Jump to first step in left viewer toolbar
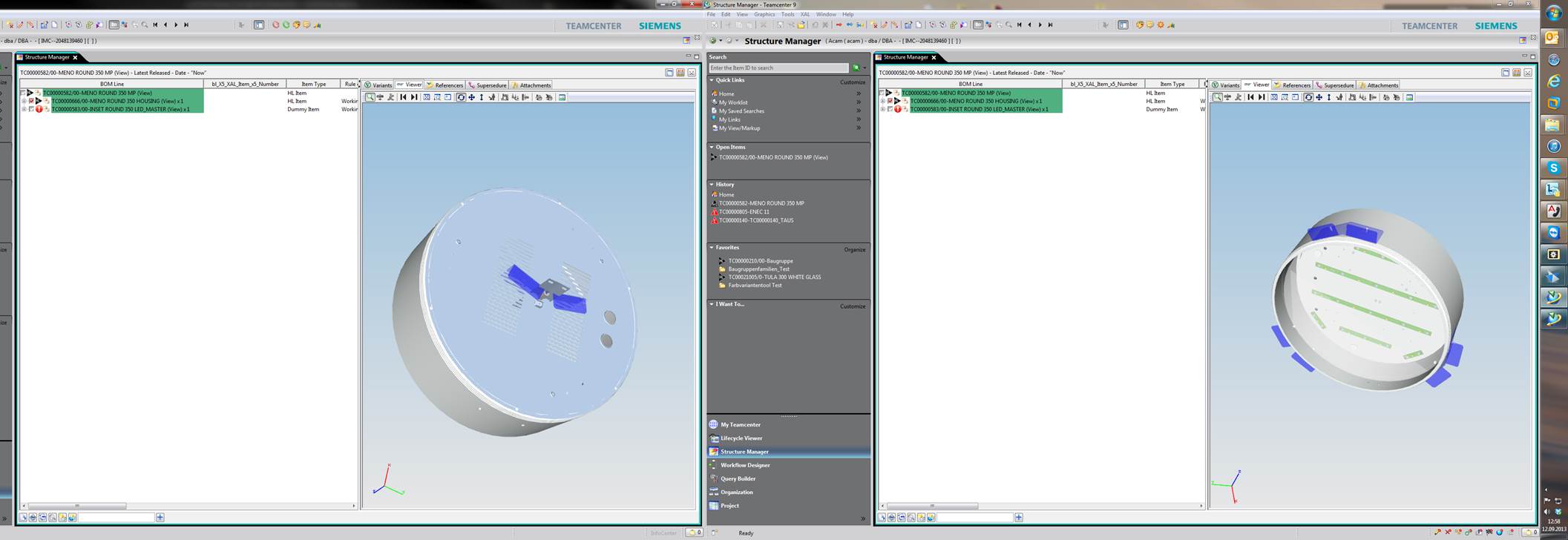This screenshot has height=540, width=1568. point(403,97)
